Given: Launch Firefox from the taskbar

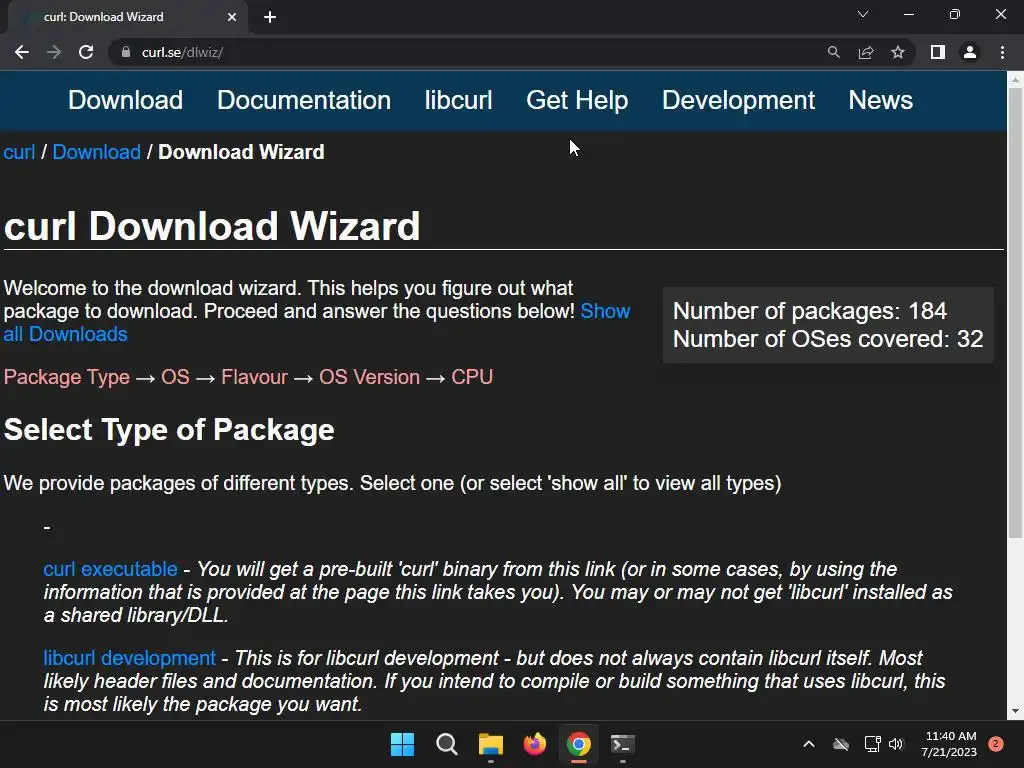Looking at the screenshot, I should click(x=535, y=744).
